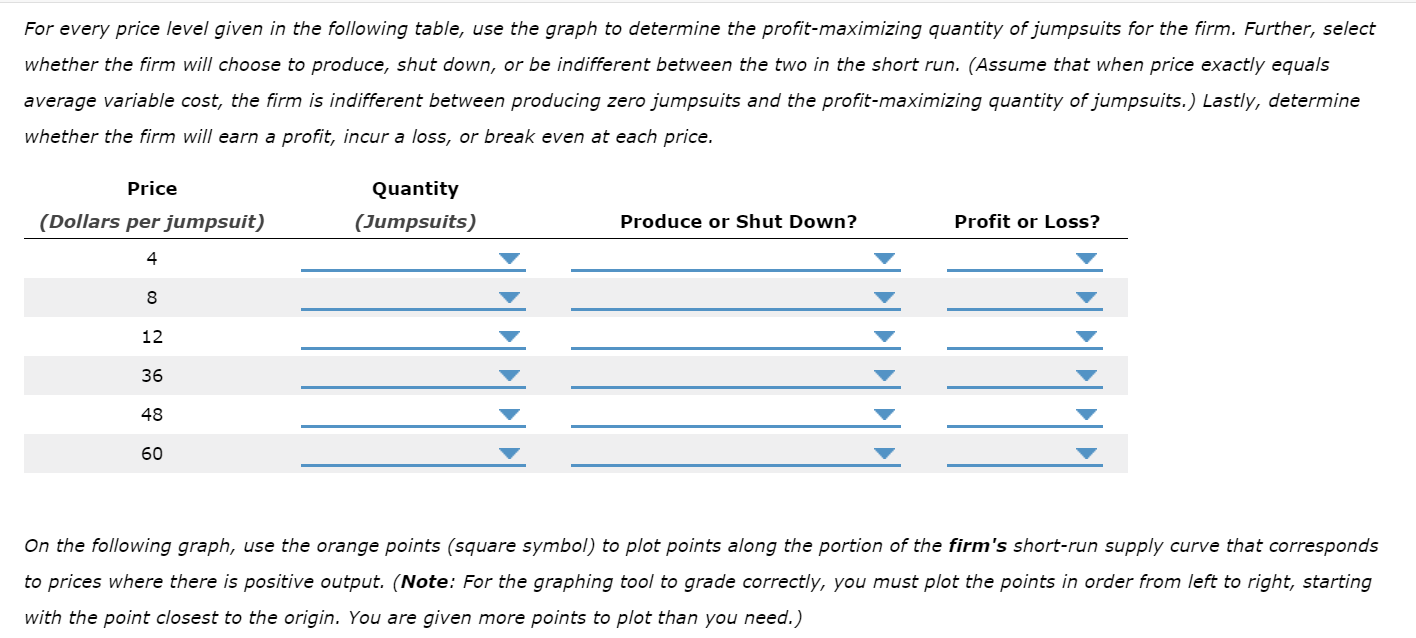Open the Quantity dropdown for price 12
The width and height of the screenshot is (1416, 638).
point(508,335)
